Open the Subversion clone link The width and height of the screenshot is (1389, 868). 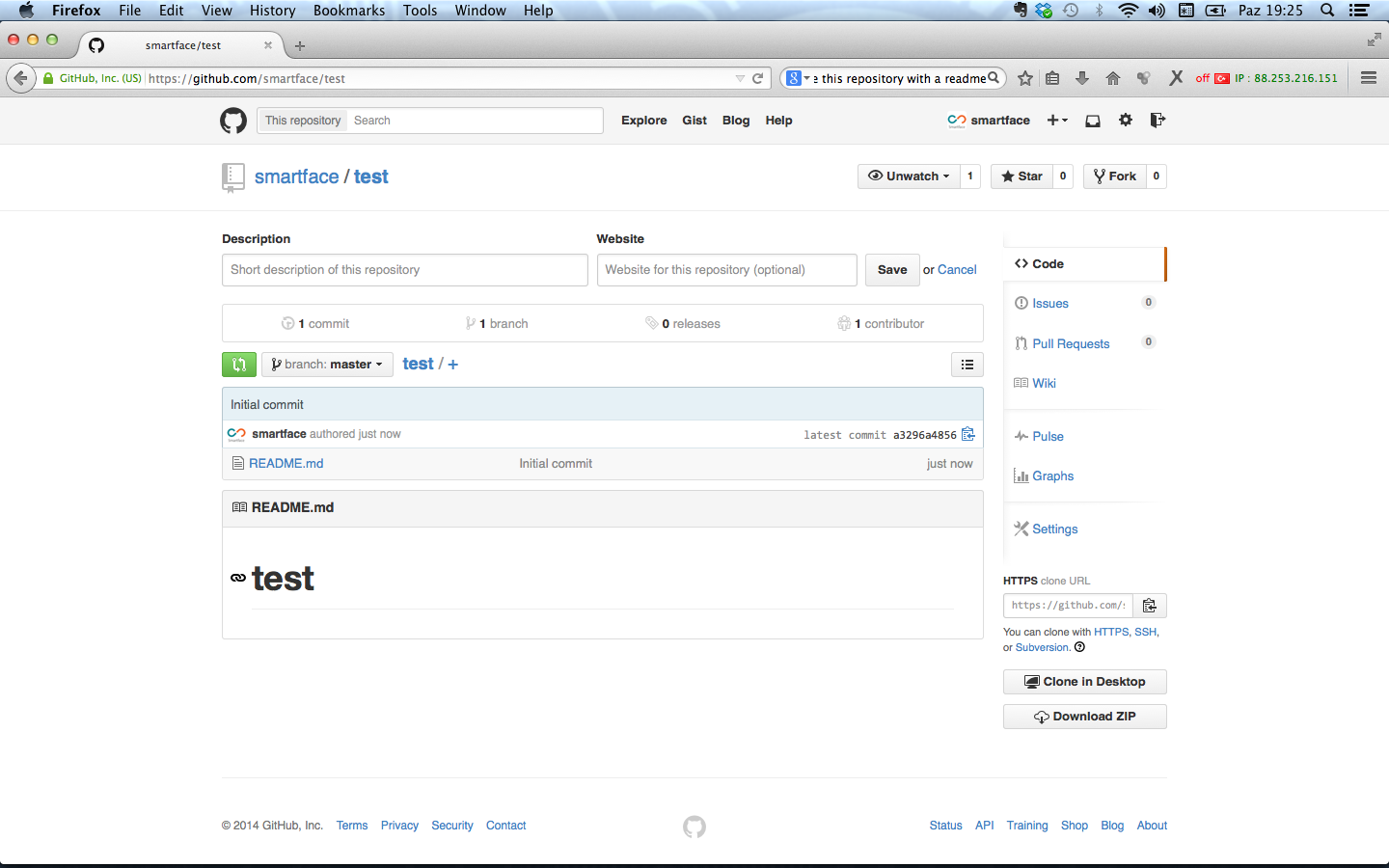[x=1042, y=647]
